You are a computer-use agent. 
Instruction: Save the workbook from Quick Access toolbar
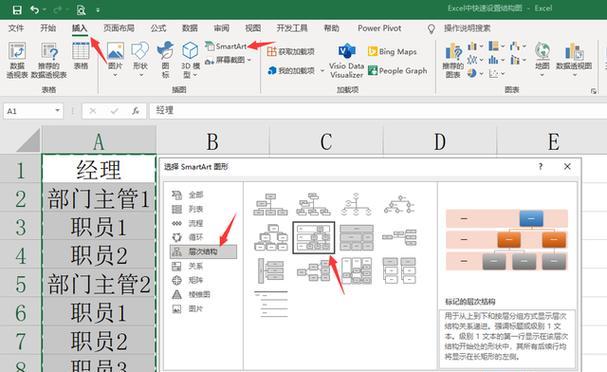(x=17, y=10)
